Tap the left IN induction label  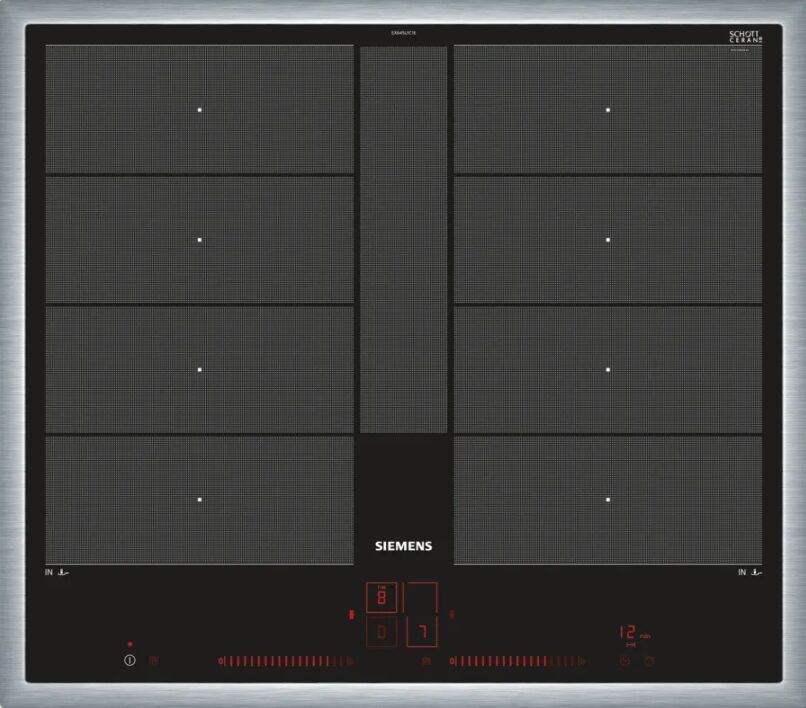point(56,572)
